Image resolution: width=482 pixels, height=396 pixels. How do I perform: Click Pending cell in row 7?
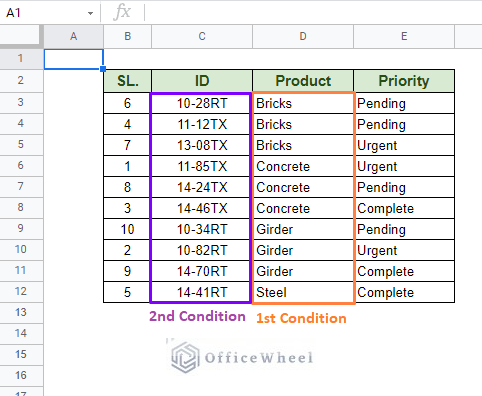(x=404, y=187)
